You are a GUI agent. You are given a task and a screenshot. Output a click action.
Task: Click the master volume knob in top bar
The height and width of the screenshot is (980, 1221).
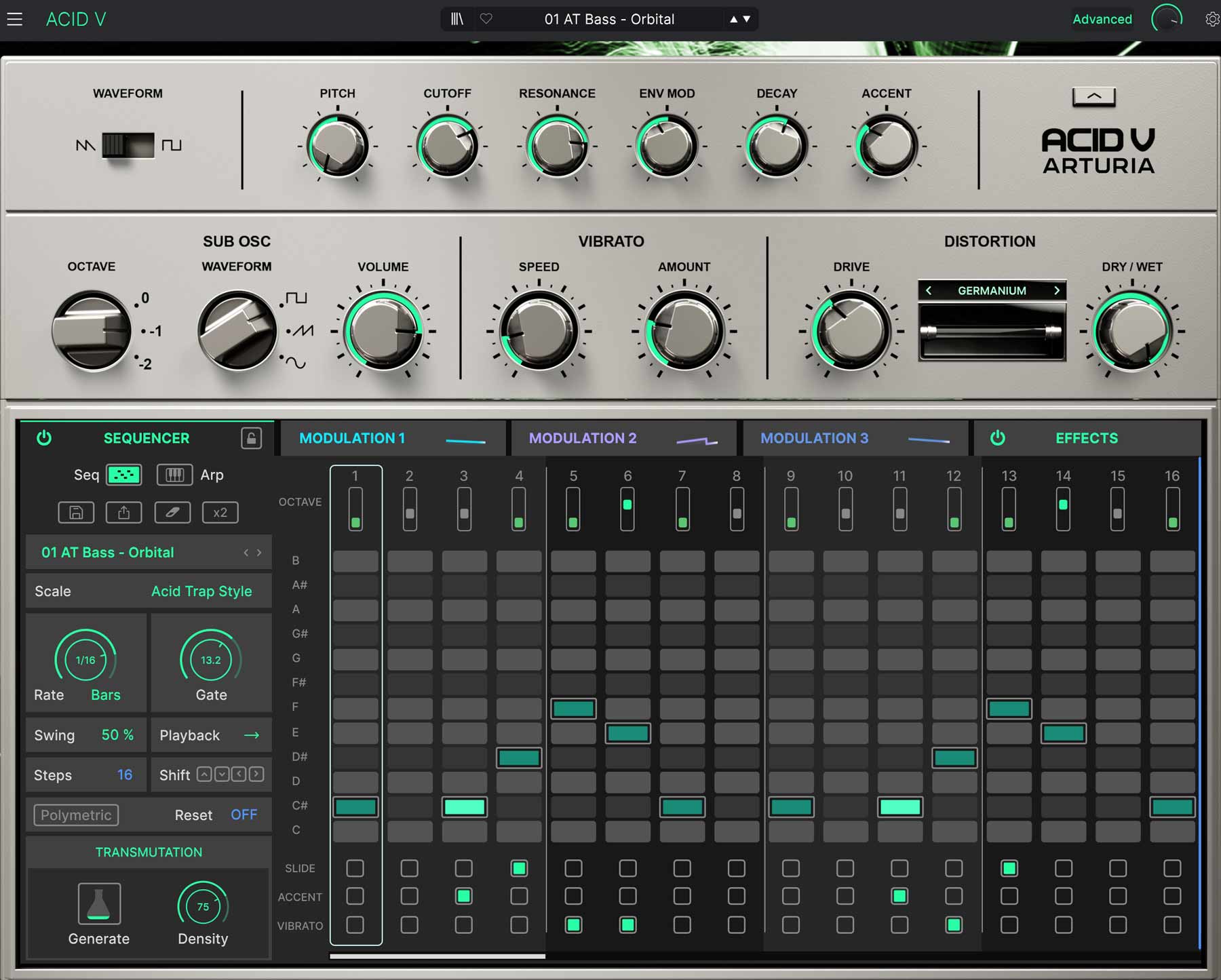click(1167, 19)
